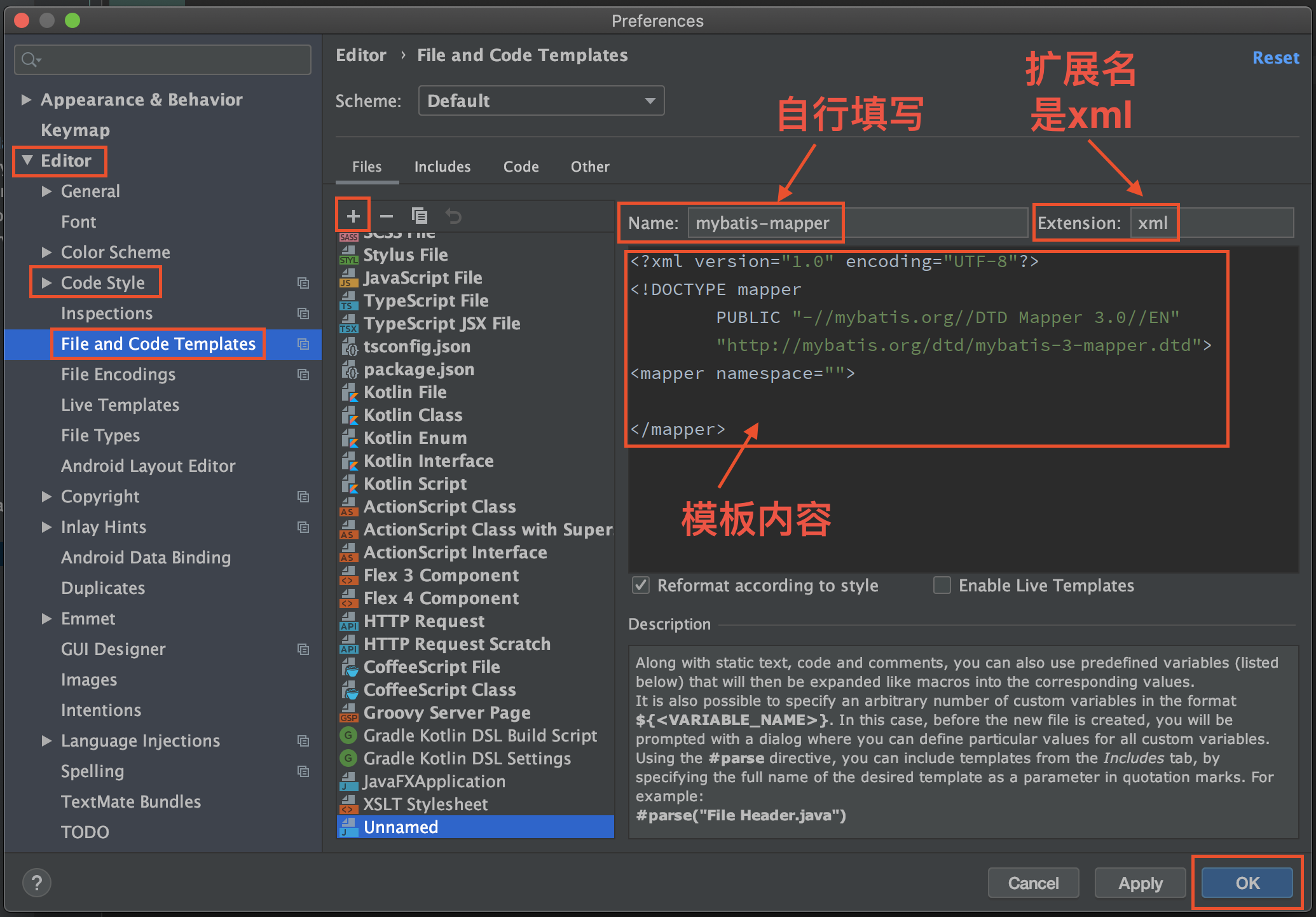Collapse the Editor tree node
Viewport: 1316px width, 917px height.
pos(27,160)
